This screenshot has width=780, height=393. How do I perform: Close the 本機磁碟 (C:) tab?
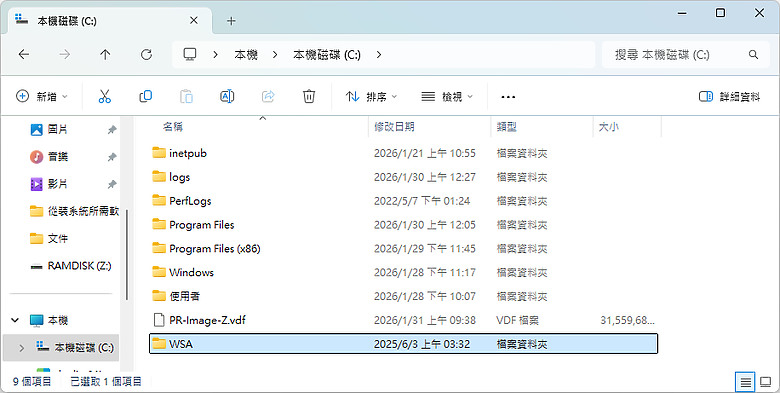pyautogui.click(x=194, y=21)
